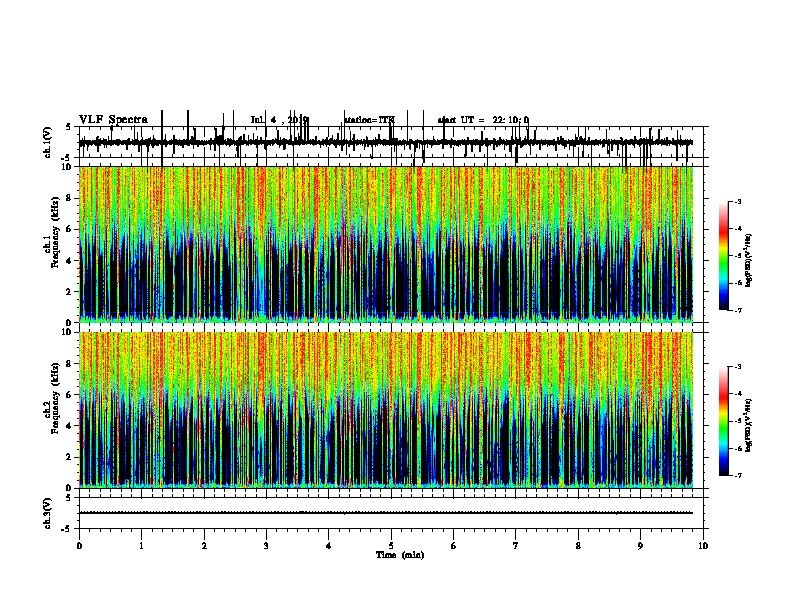This screenshot has width=792, height=612.
Task: Click tick label 7 on Time axis
Action: (x=516, y=546)
